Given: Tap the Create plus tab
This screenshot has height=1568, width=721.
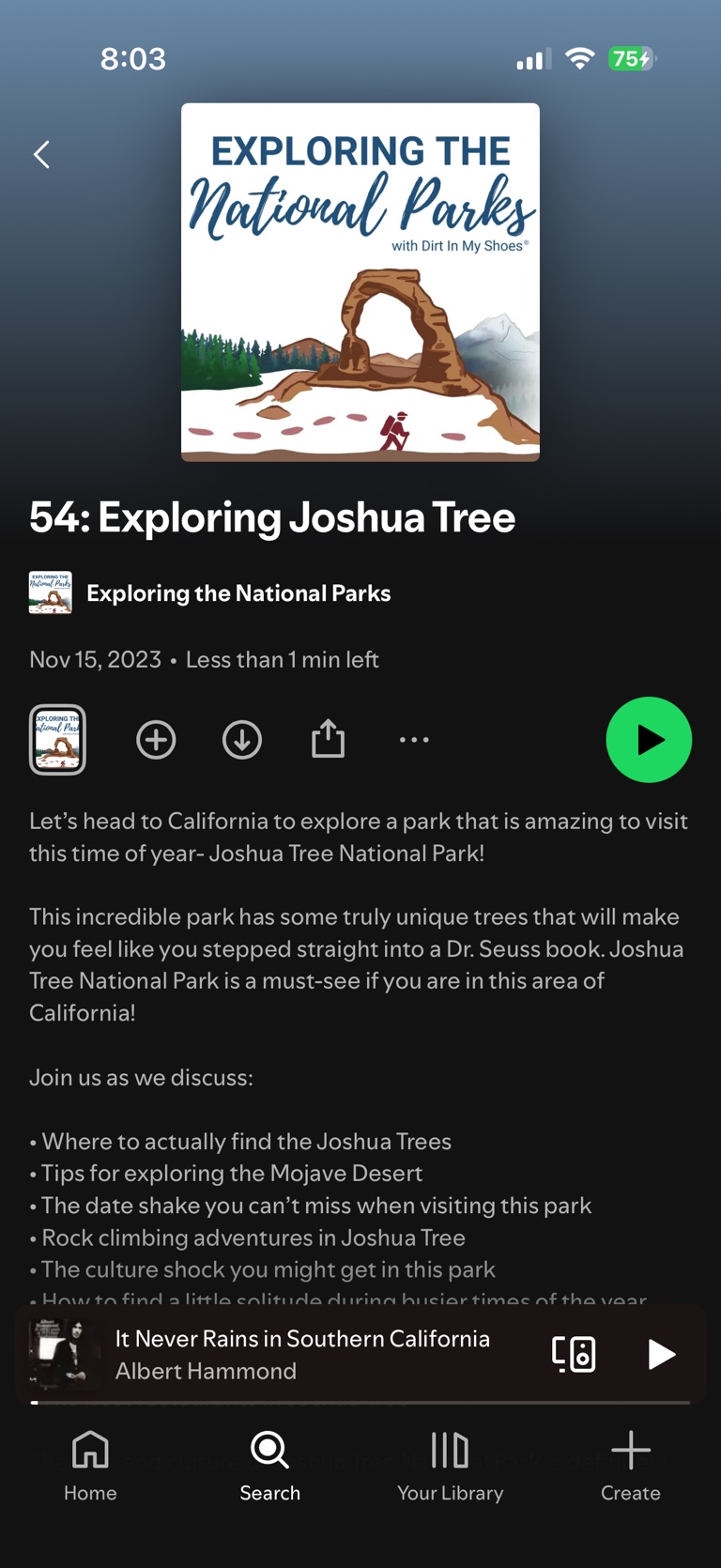Looking at the screenshot, I should coord(630,1467).
